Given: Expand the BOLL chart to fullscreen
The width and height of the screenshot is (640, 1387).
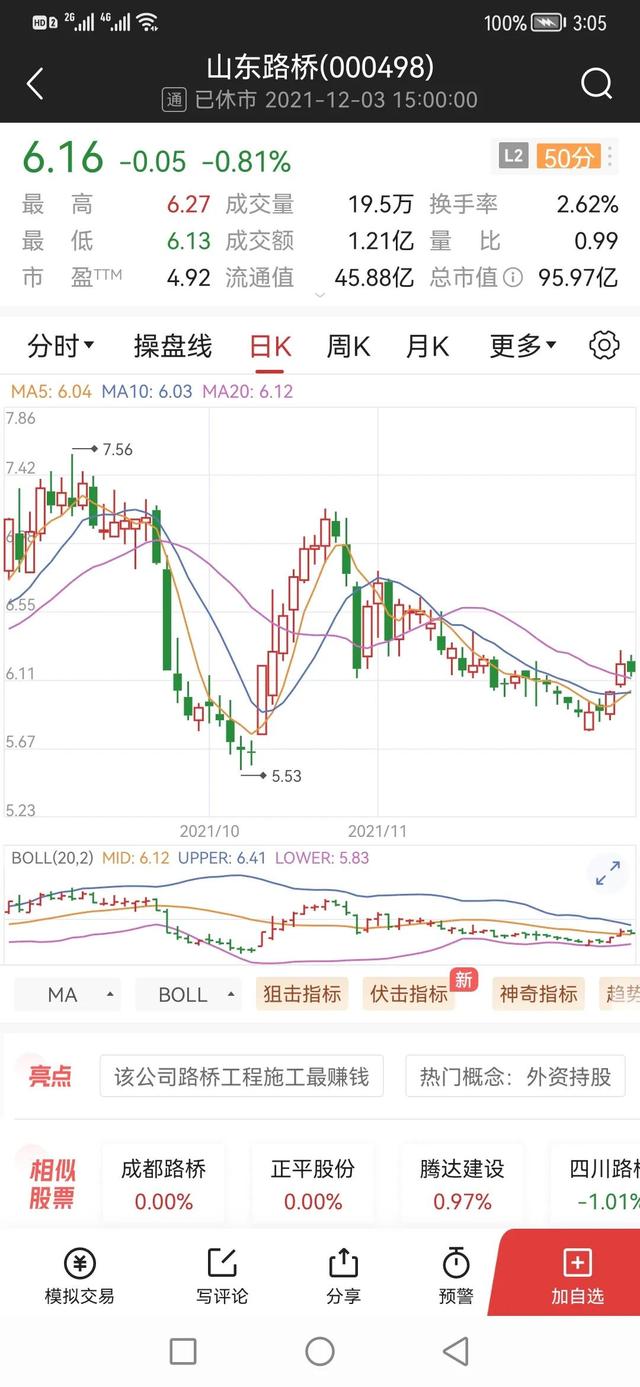Looking at the screenshot, I should [608, 873].
